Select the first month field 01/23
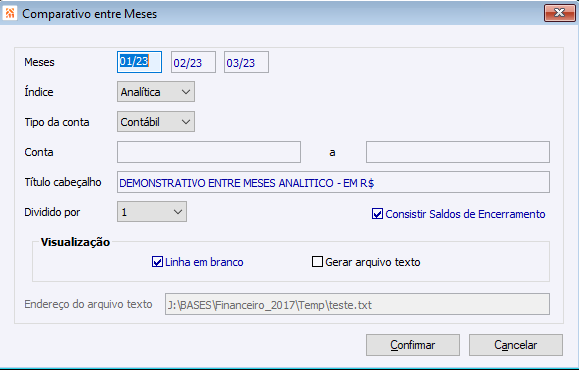Image resolution: width=579 pixels, height=370 pixels. [x=139, y=62]
